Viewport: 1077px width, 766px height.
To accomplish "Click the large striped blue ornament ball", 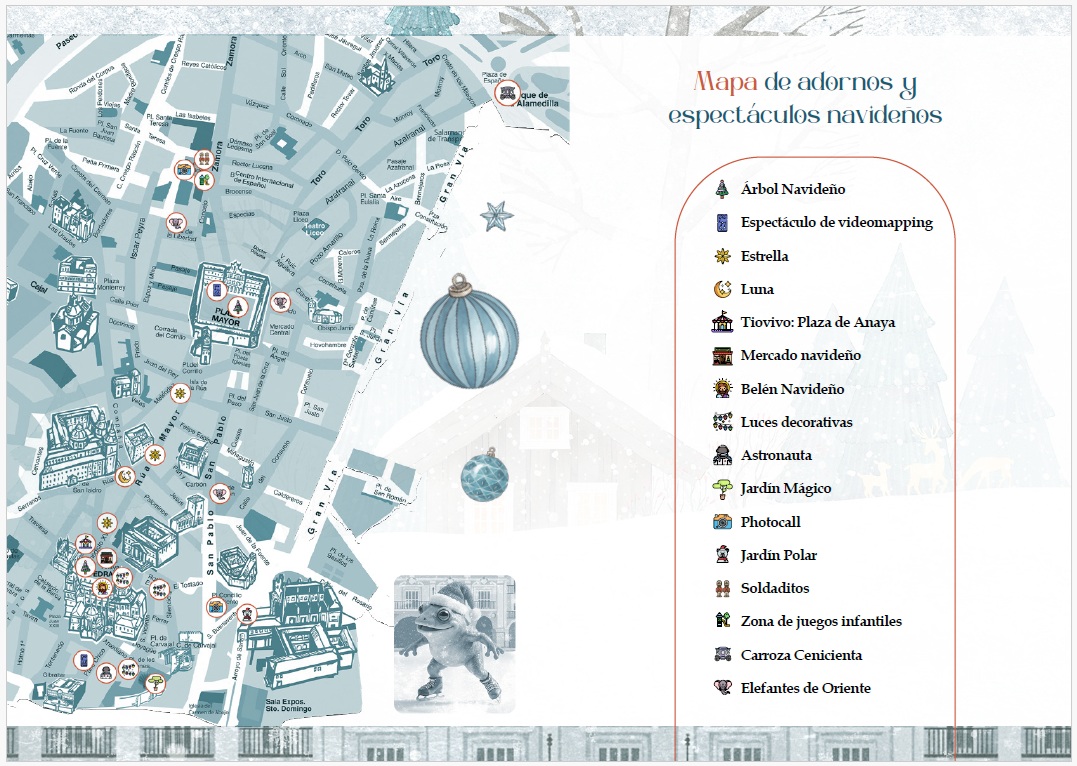I will [x=469, y=335].
